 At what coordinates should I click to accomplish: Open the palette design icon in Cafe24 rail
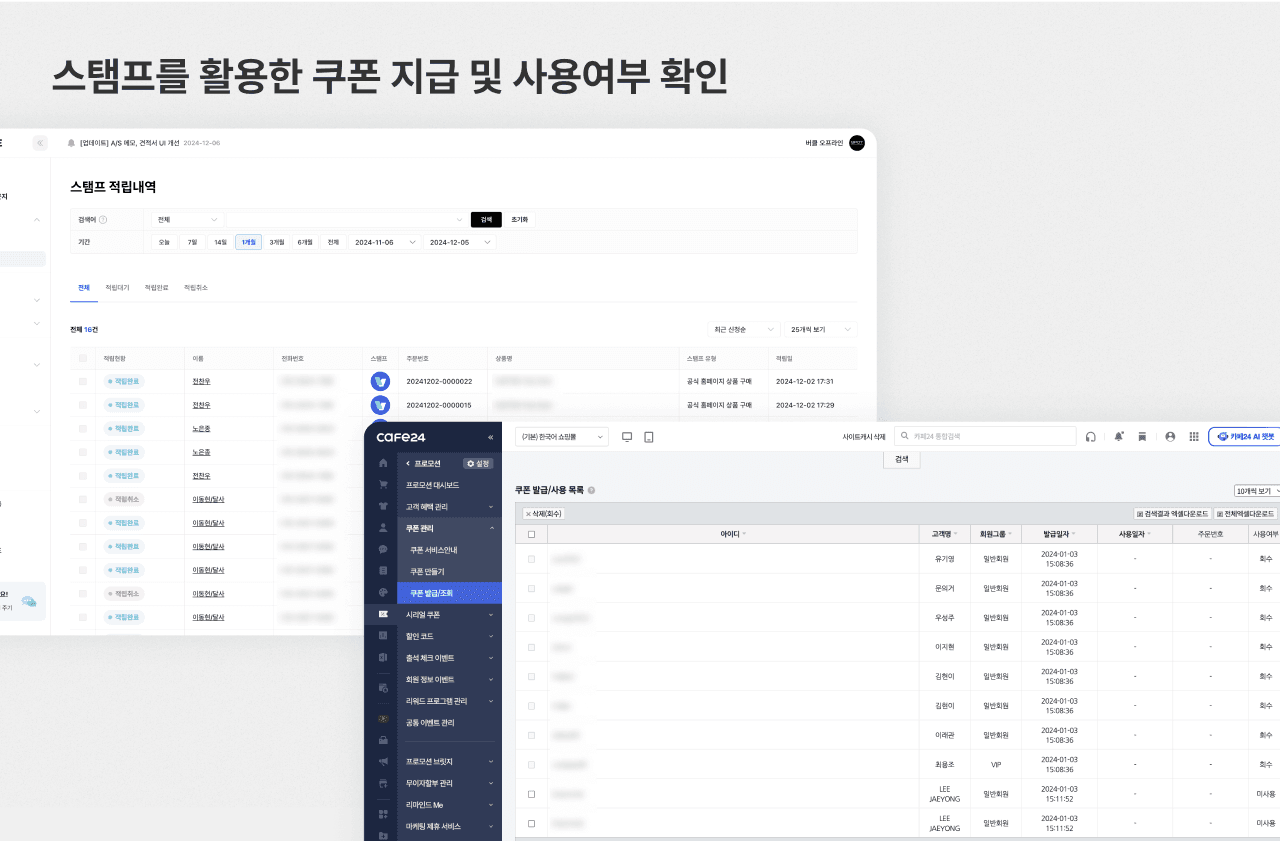click(x=383, y=592)
